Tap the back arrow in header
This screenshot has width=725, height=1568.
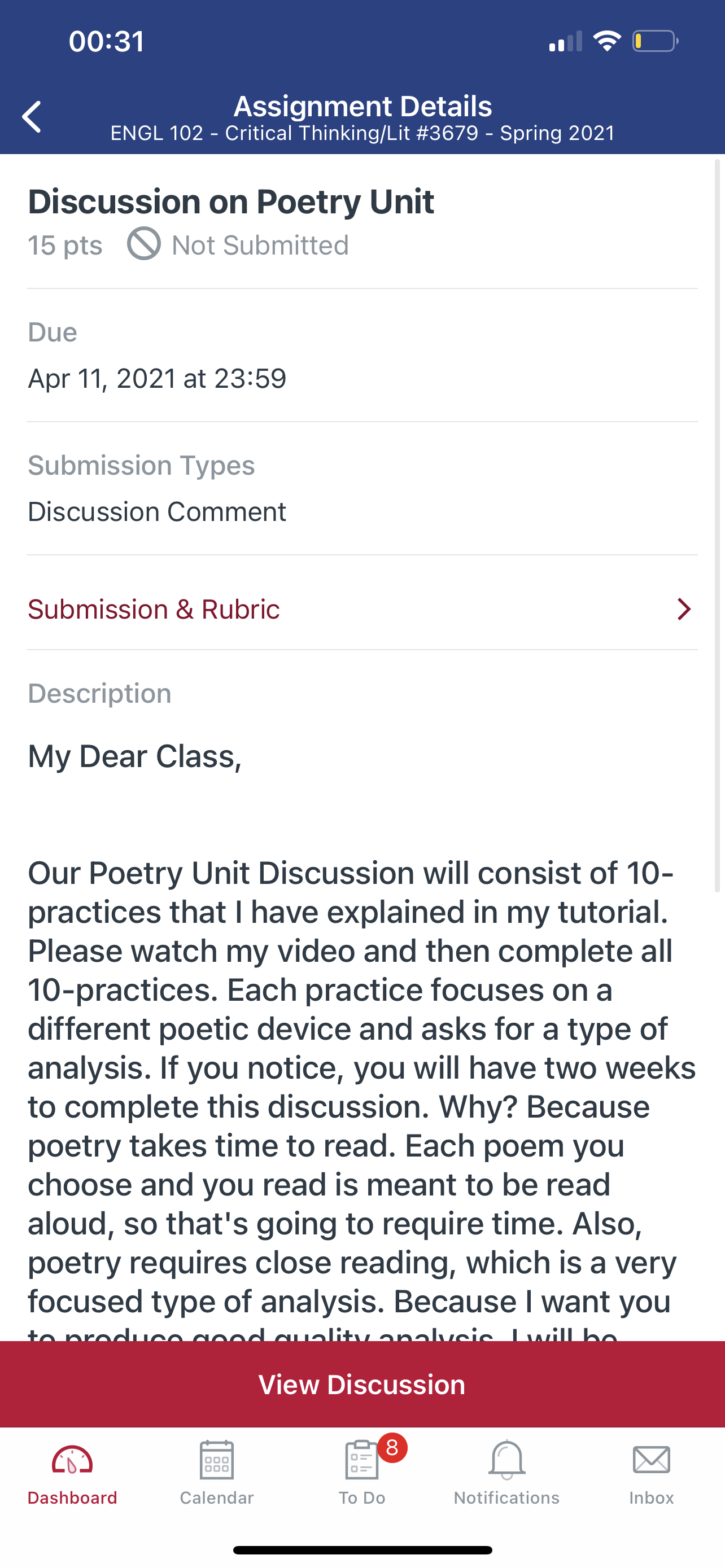click(x=32, y=117)
